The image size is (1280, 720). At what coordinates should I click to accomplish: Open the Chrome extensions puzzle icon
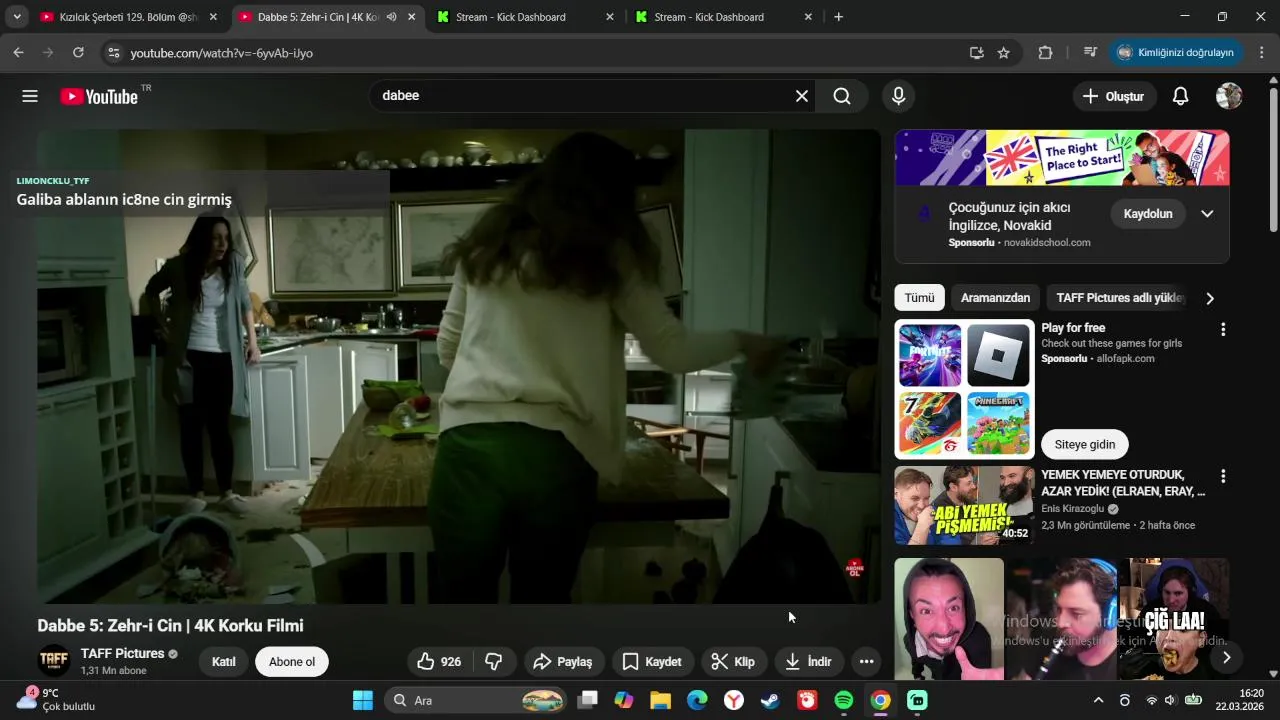click(1045, 52)
